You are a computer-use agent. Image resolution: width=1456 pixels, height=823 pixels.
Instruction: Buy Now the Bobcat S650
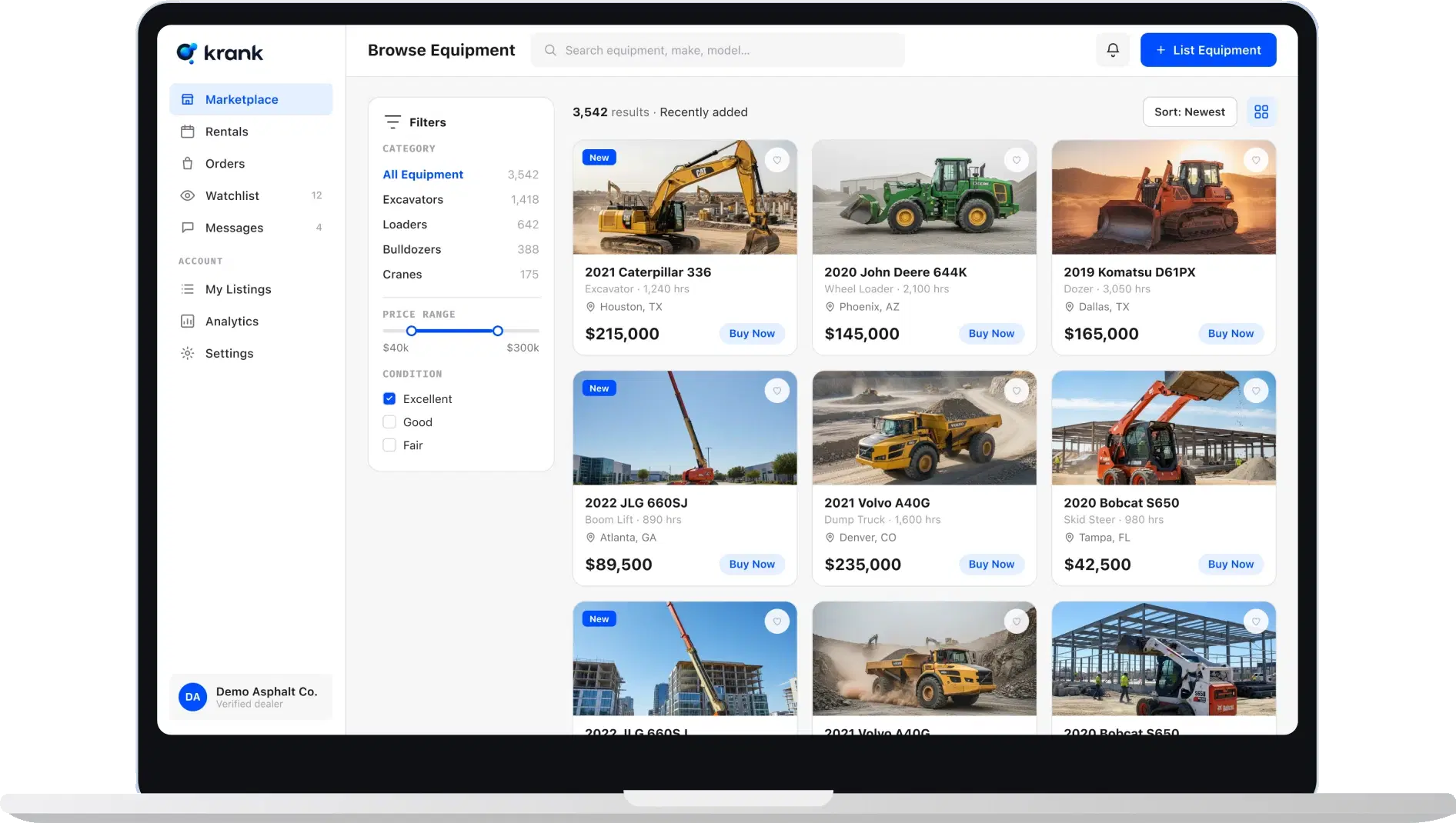(x=1231, y=565)
